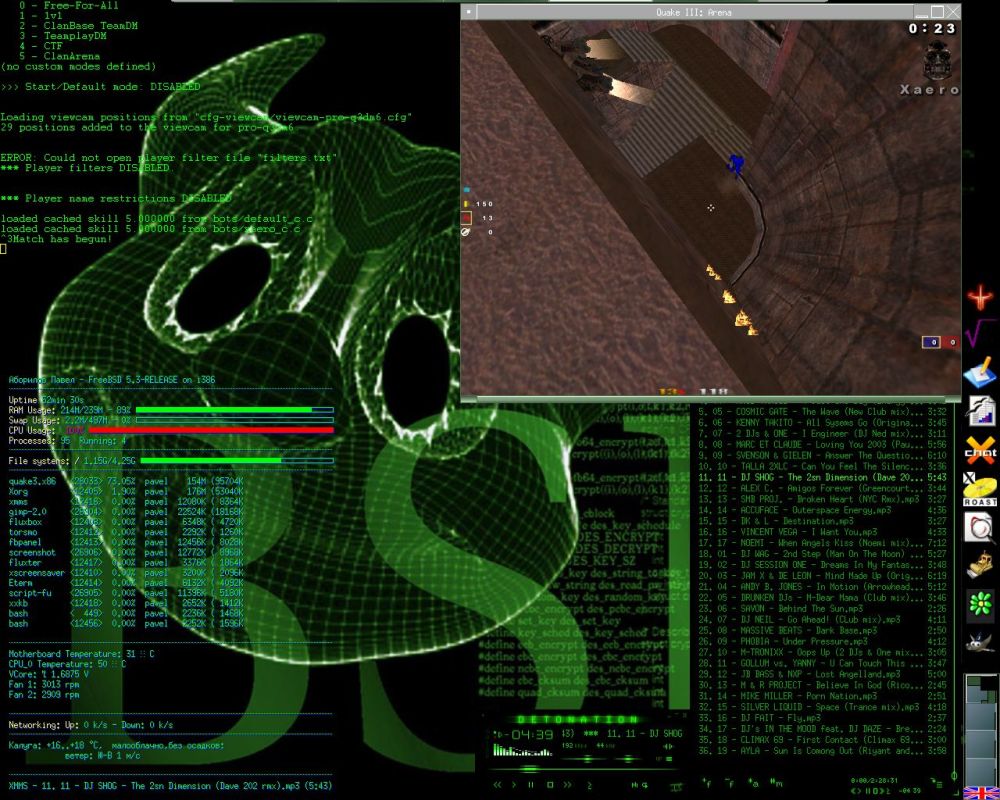Select playlist track COSMIC GATE - The Wave
1000x800 pixels.
[x=822, y=411]
